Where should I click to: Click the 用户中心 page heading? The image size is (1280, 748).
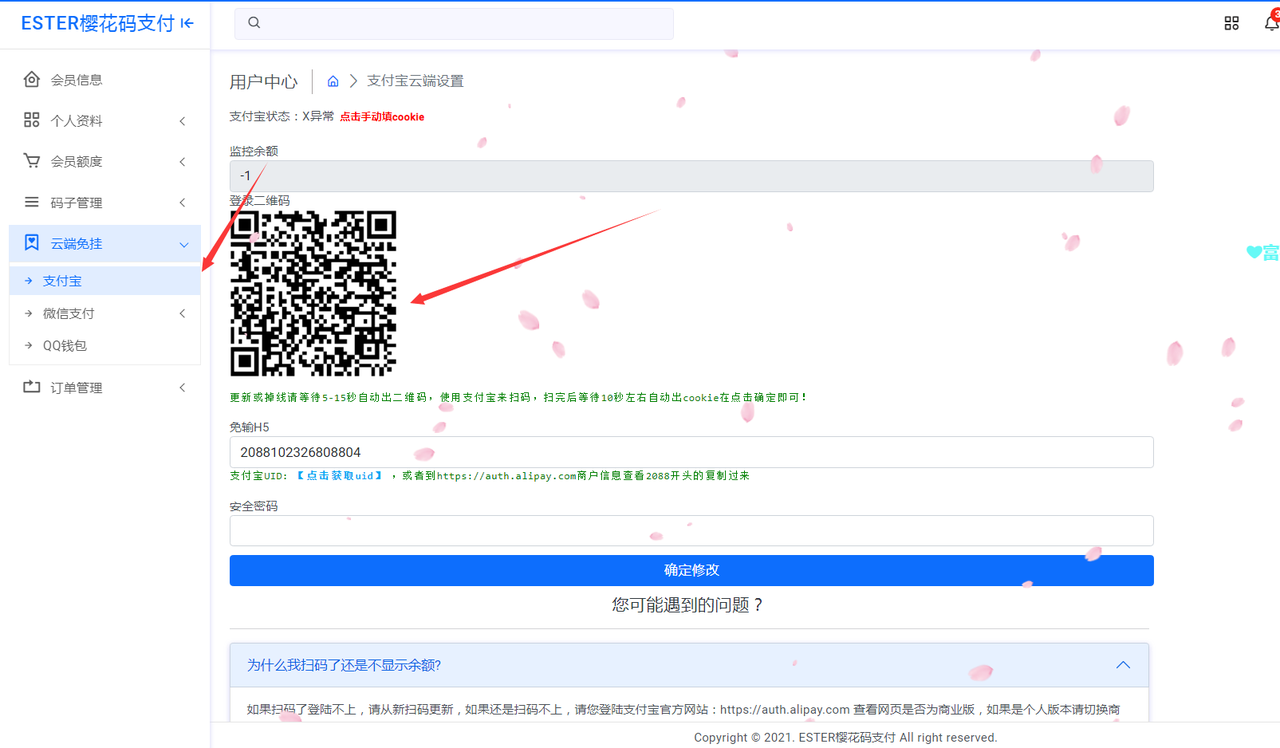[264, 81]
